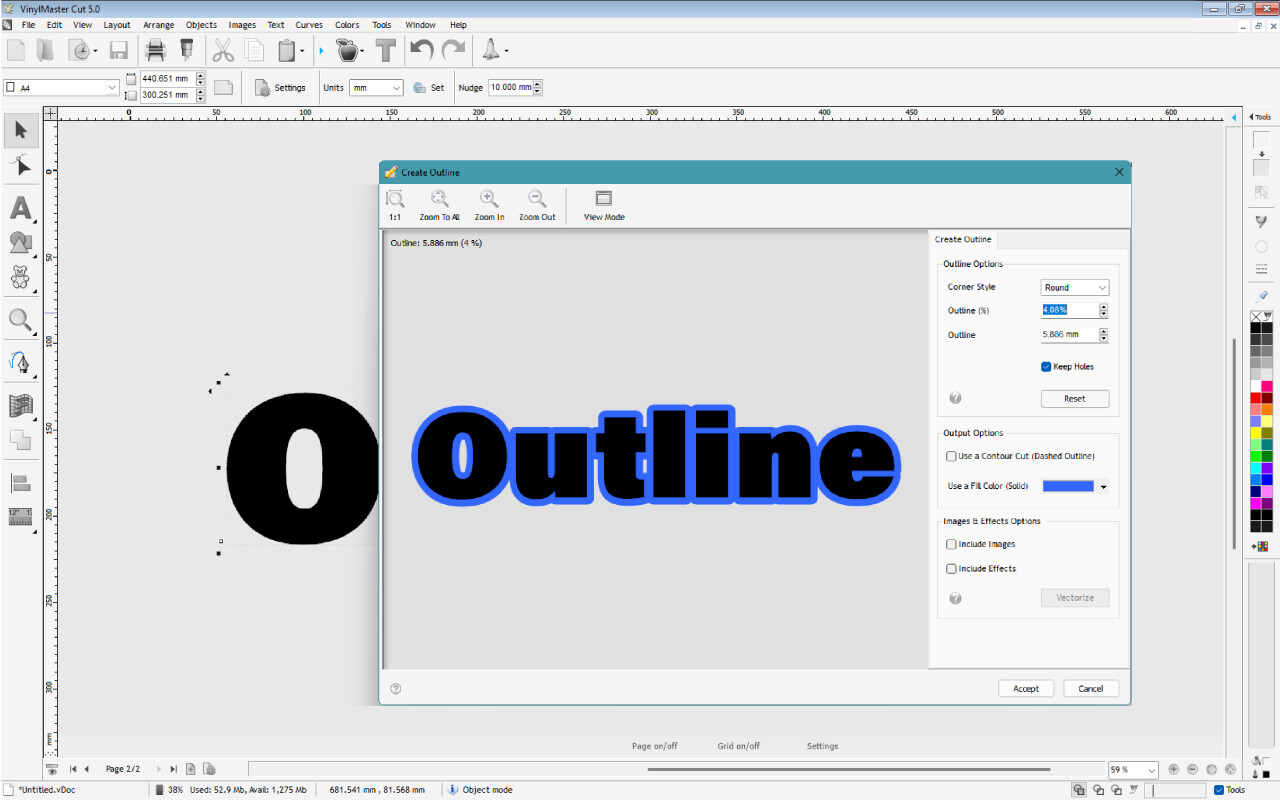Click the Accept button

1026,688
